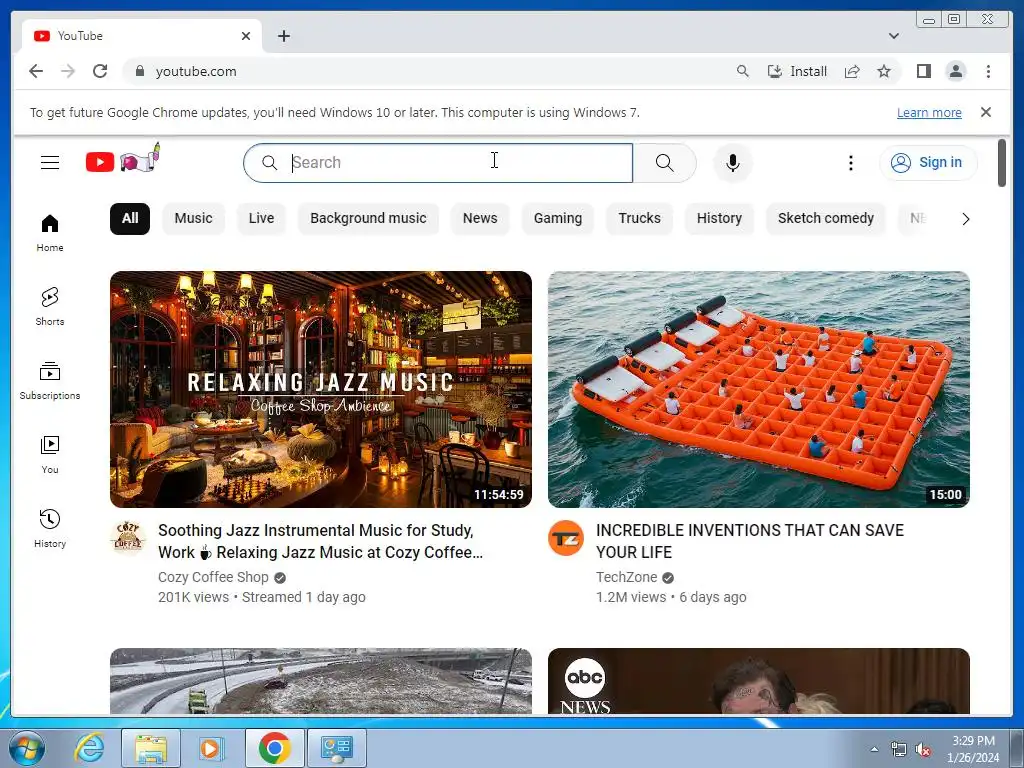Viewport: 1024px width, 768px height.
Task: Open the orange inflatable raft video thumbnail
Action: 758,389
